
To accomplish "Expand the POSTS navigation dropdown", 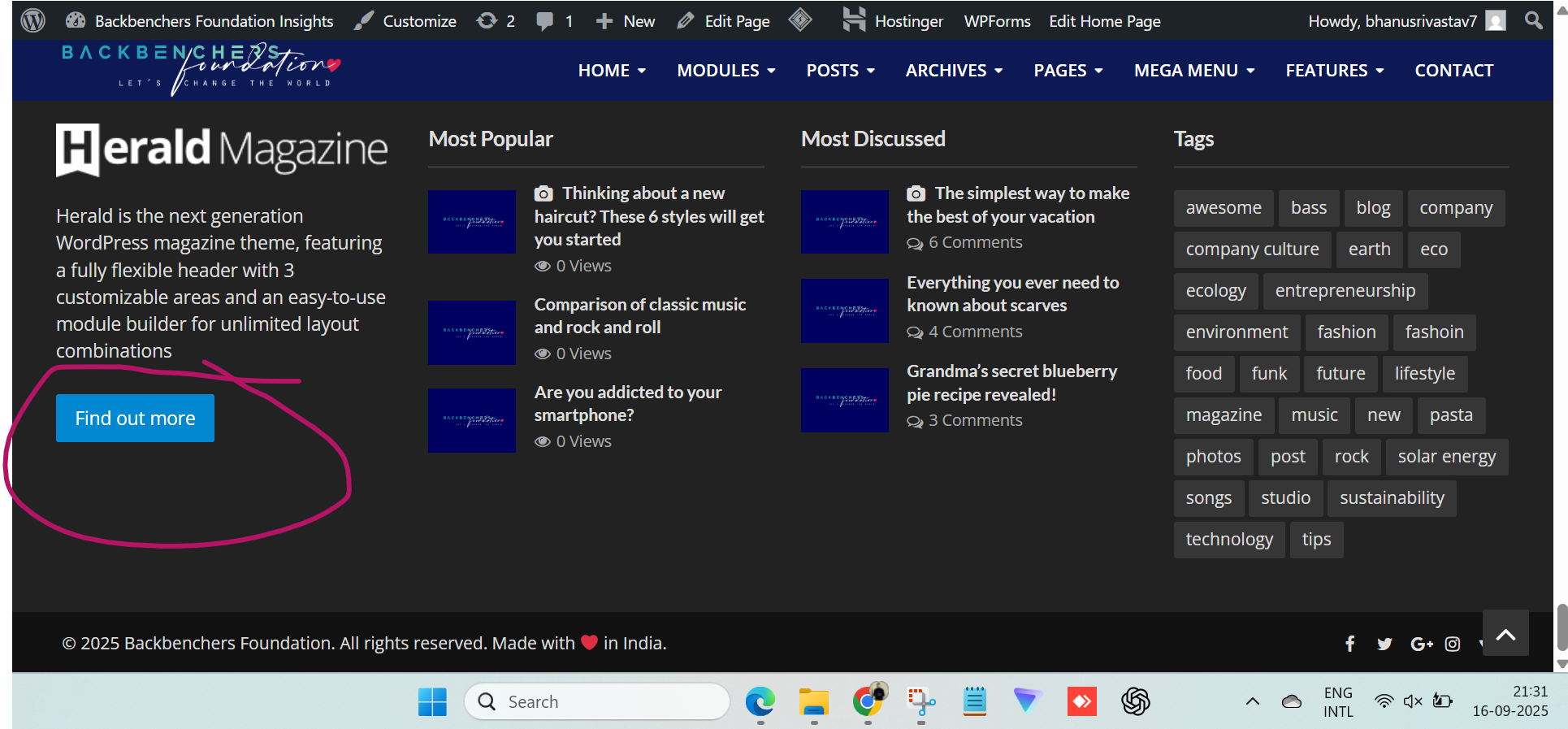I will 840,71.
